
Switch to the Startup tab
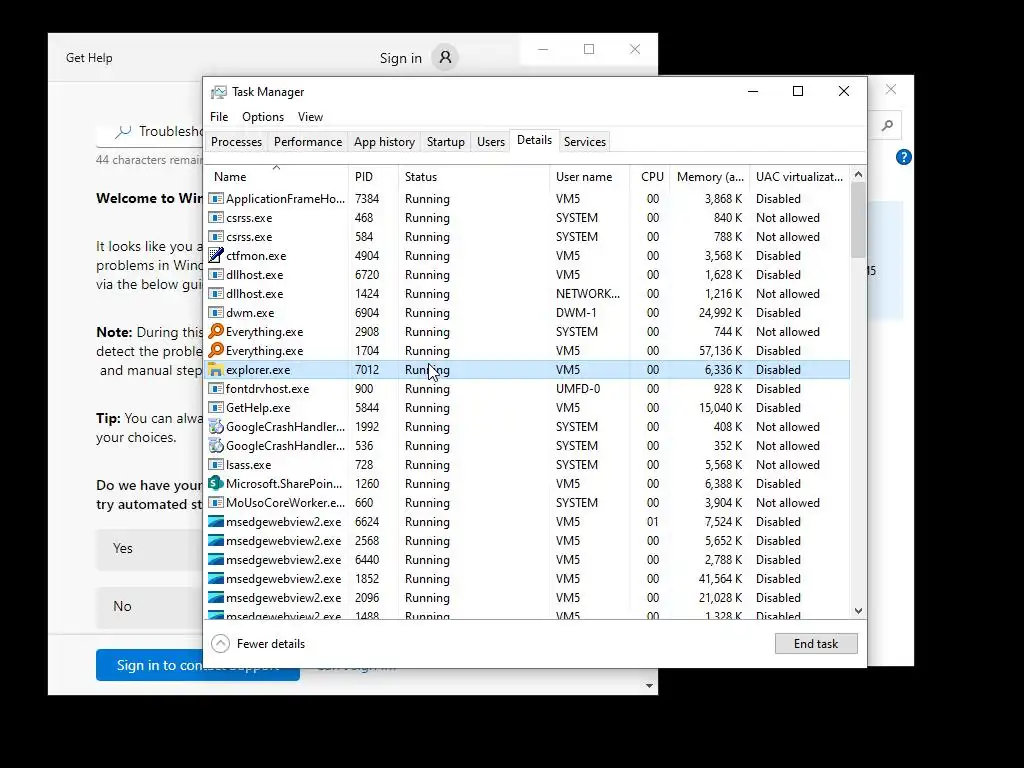point(445,142)
